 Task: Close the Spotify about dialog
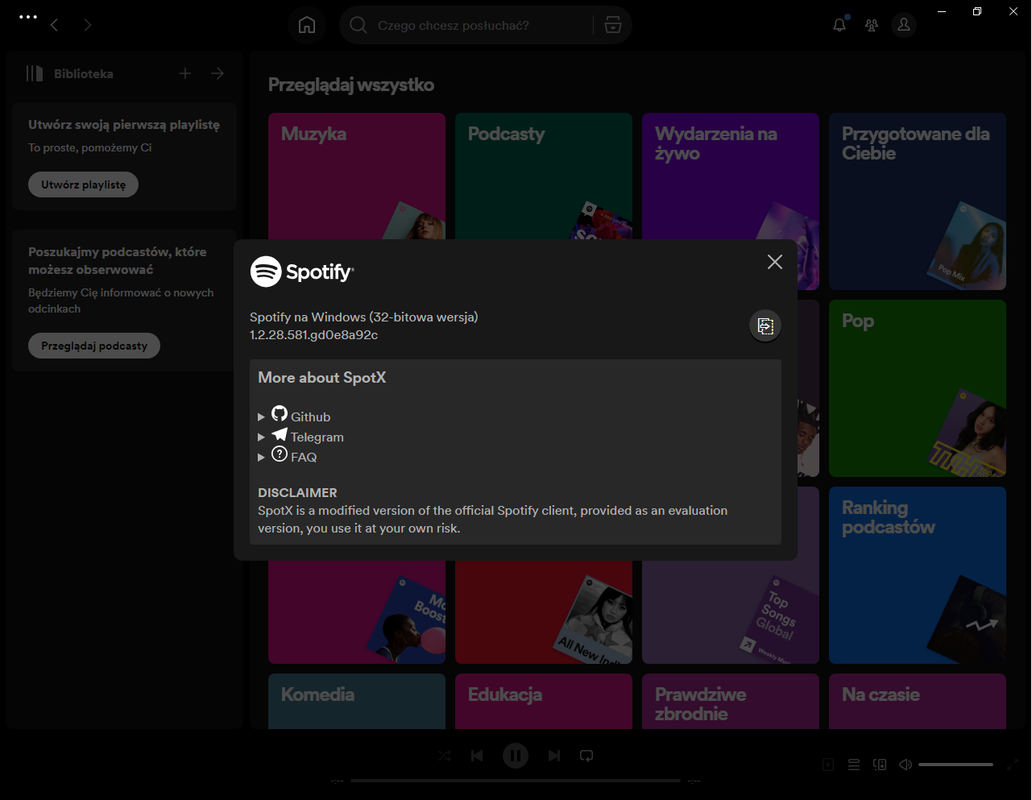pyautogui.click(x=775, y=262)
